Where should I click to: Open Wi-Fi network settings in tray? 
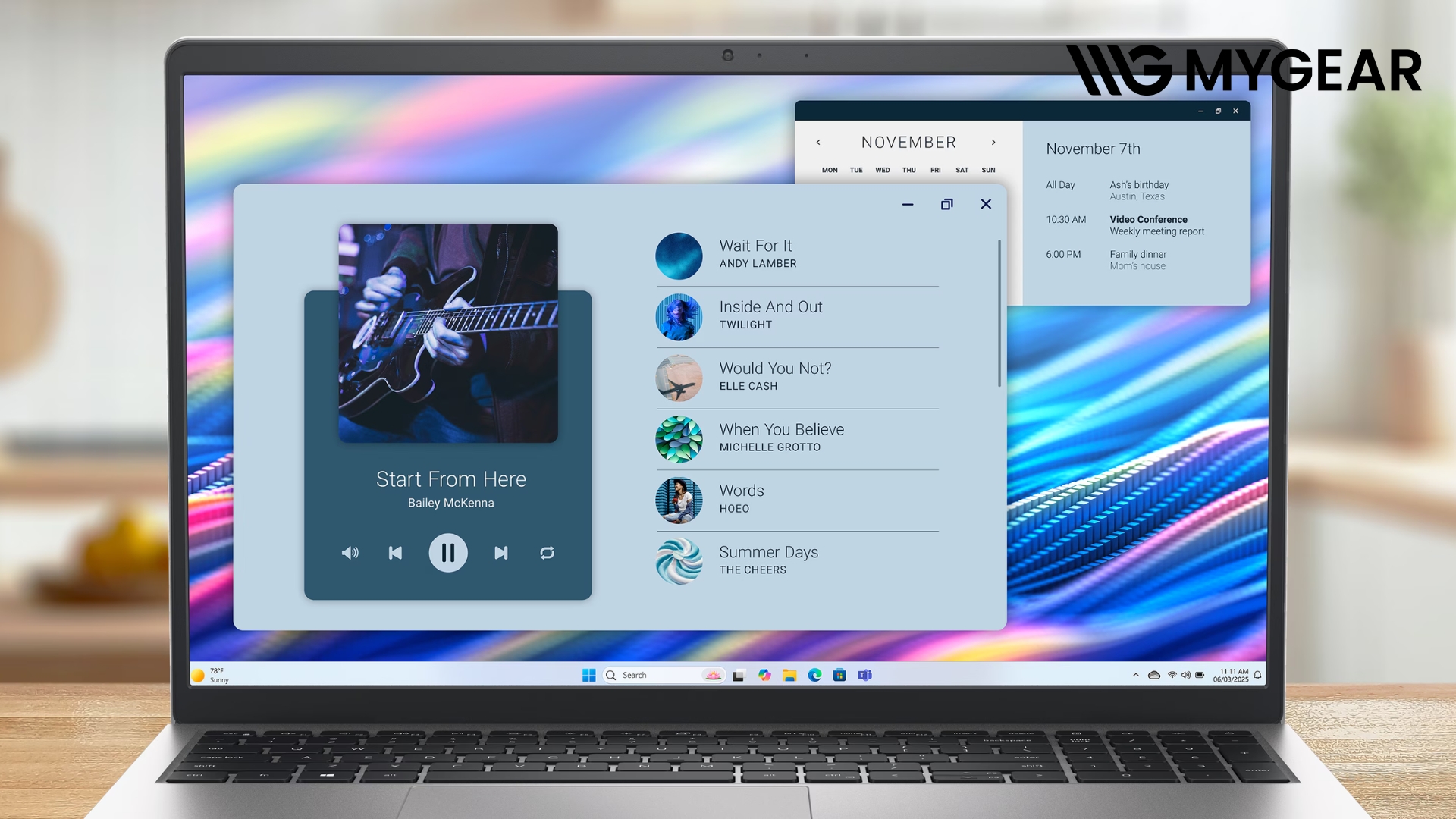pos(1172,675)
